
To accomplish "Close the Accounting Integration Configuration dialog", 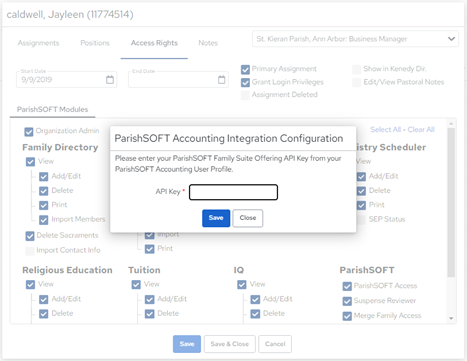I will (248, 218).
